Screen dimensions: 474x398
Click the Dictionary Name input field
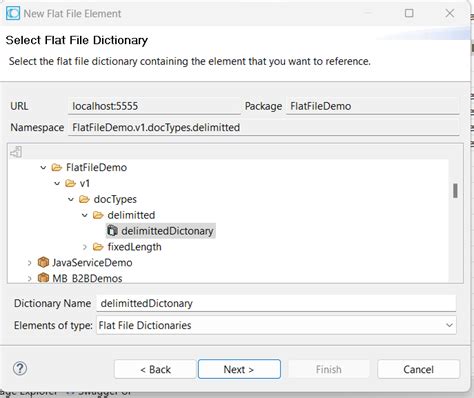click(276, 303)
